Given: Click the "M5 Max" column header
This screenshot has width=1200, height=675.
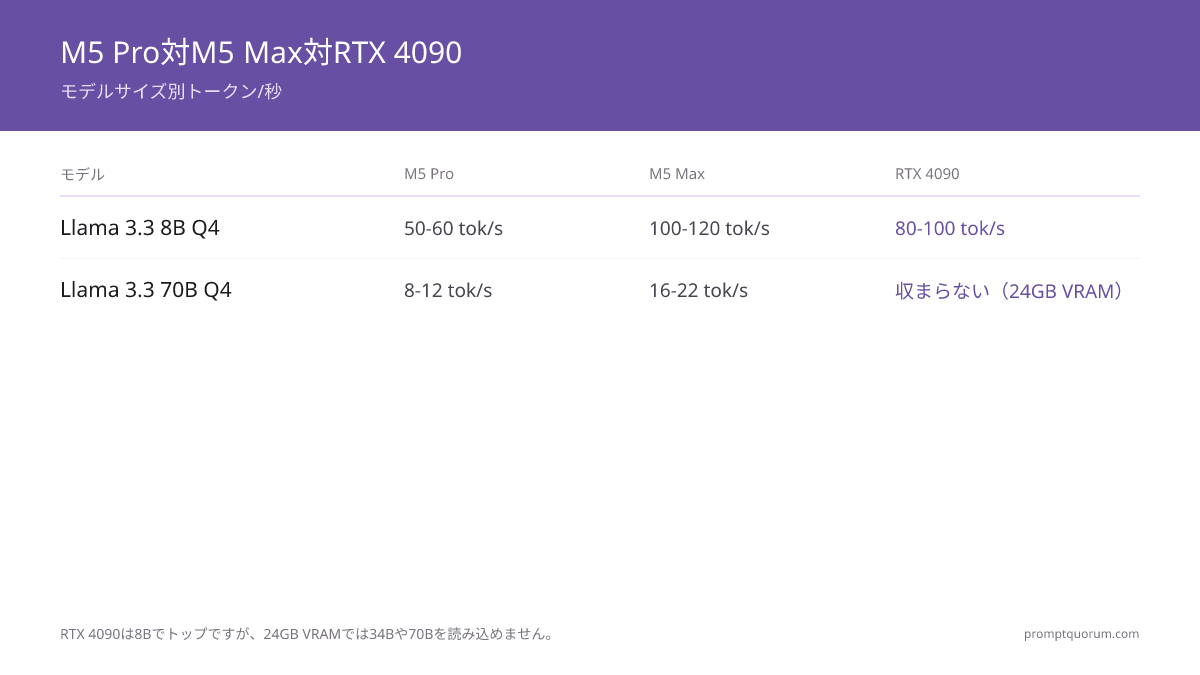Looking at the screenshot, I should 677,174.
